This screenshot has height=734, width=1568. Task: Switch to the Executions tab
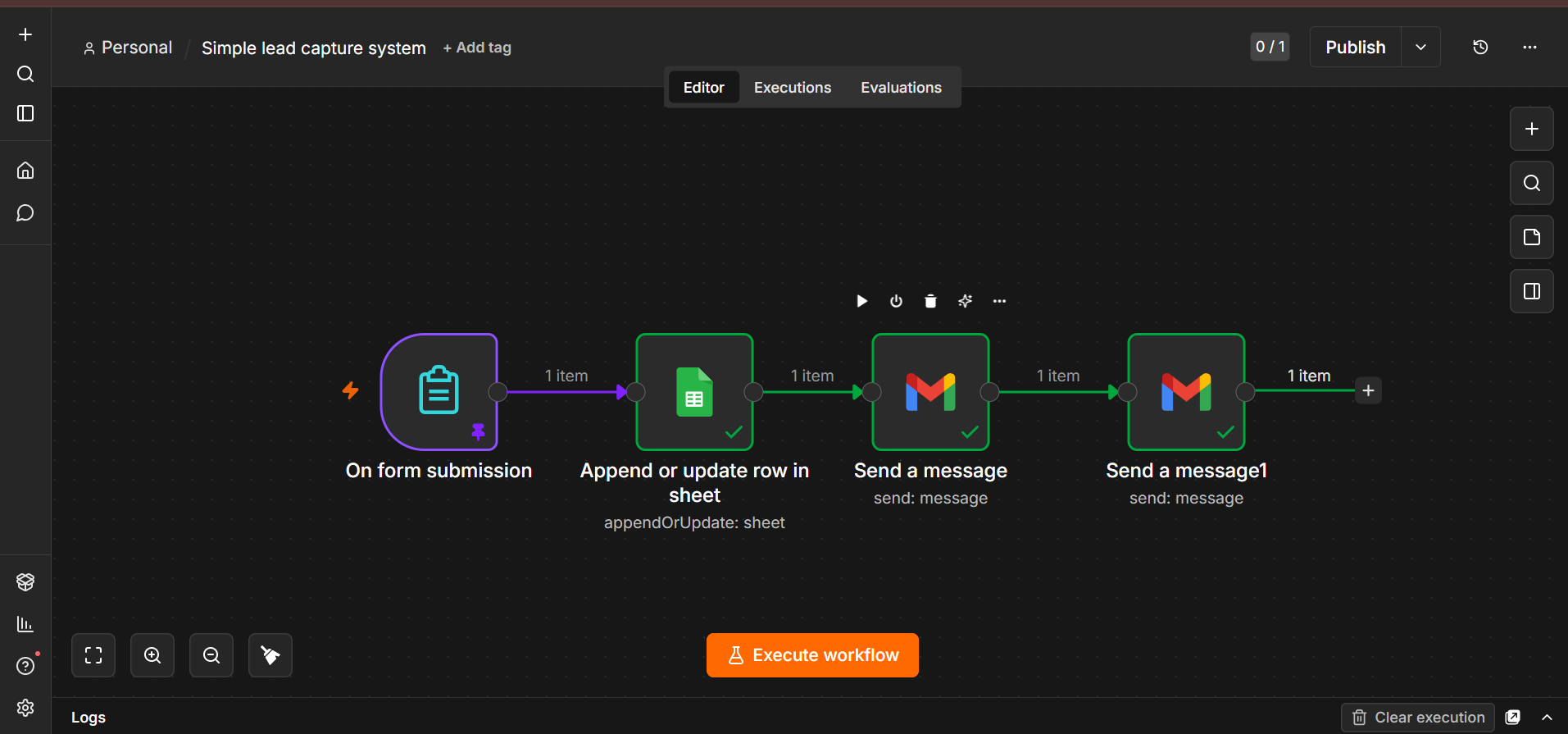792,87
